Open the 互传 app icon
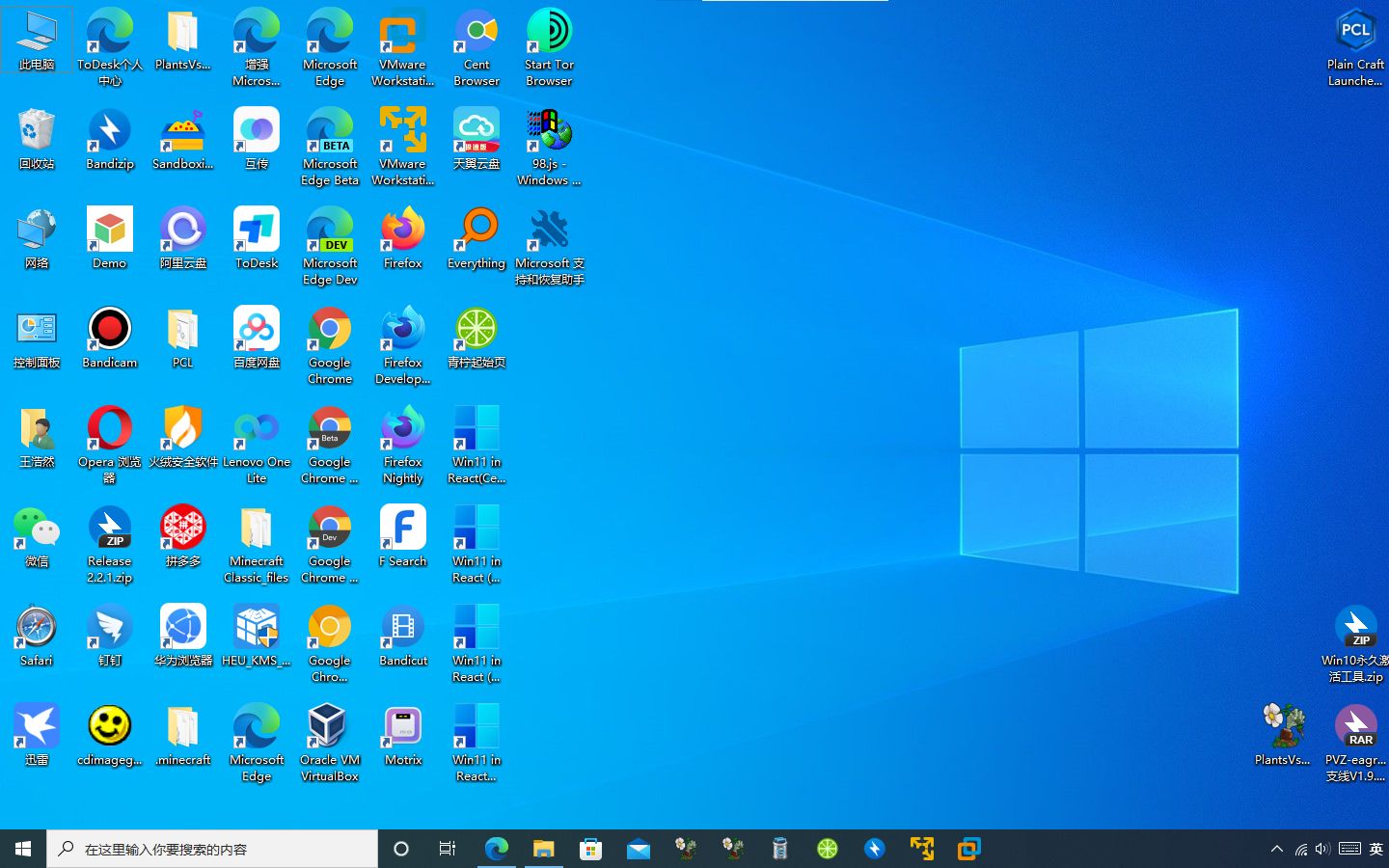Viewport: 1389px width, 868px height. [257, 140]
